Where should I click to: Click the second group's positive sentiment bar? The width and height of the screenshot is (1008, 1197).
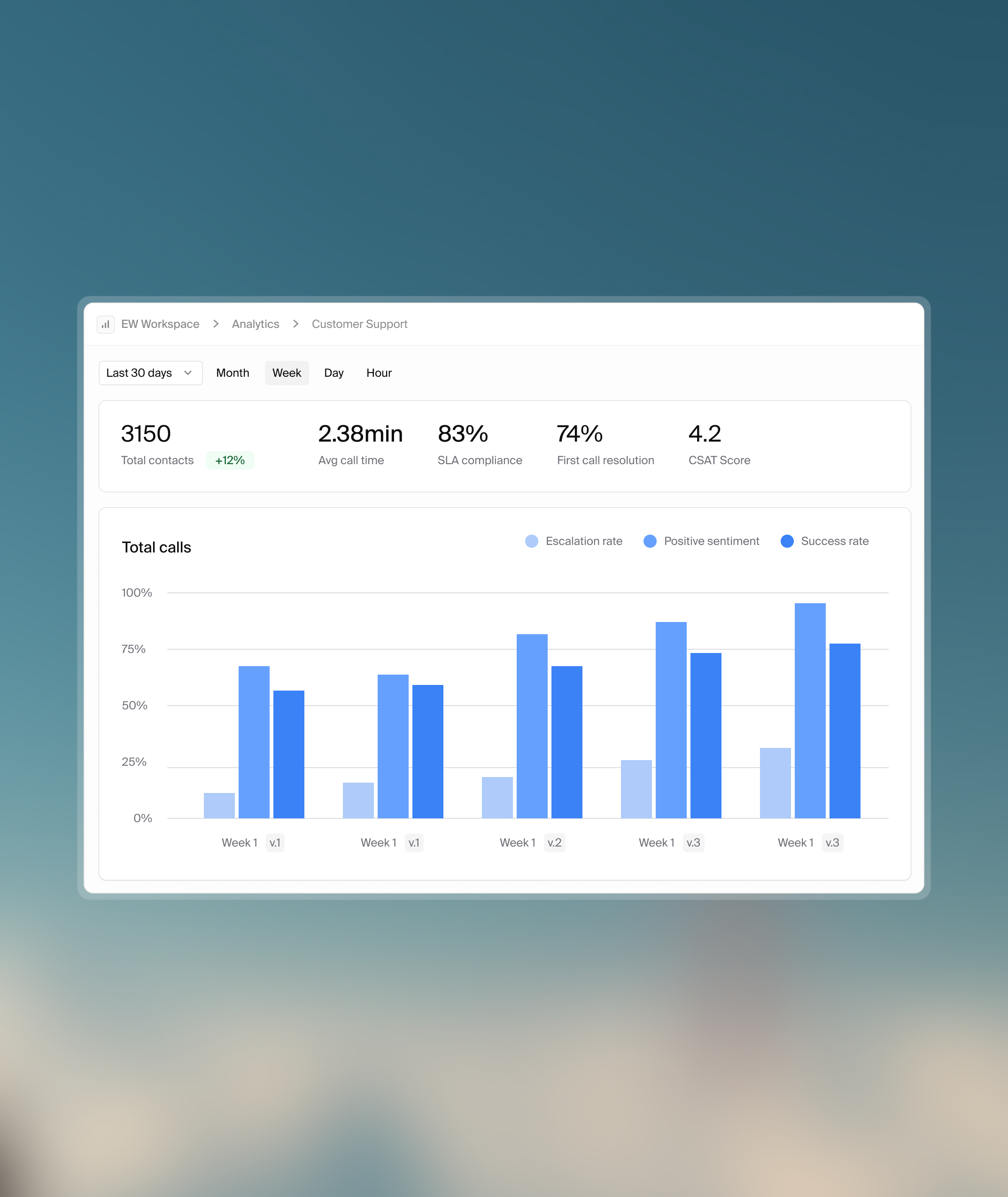[393, 746]
